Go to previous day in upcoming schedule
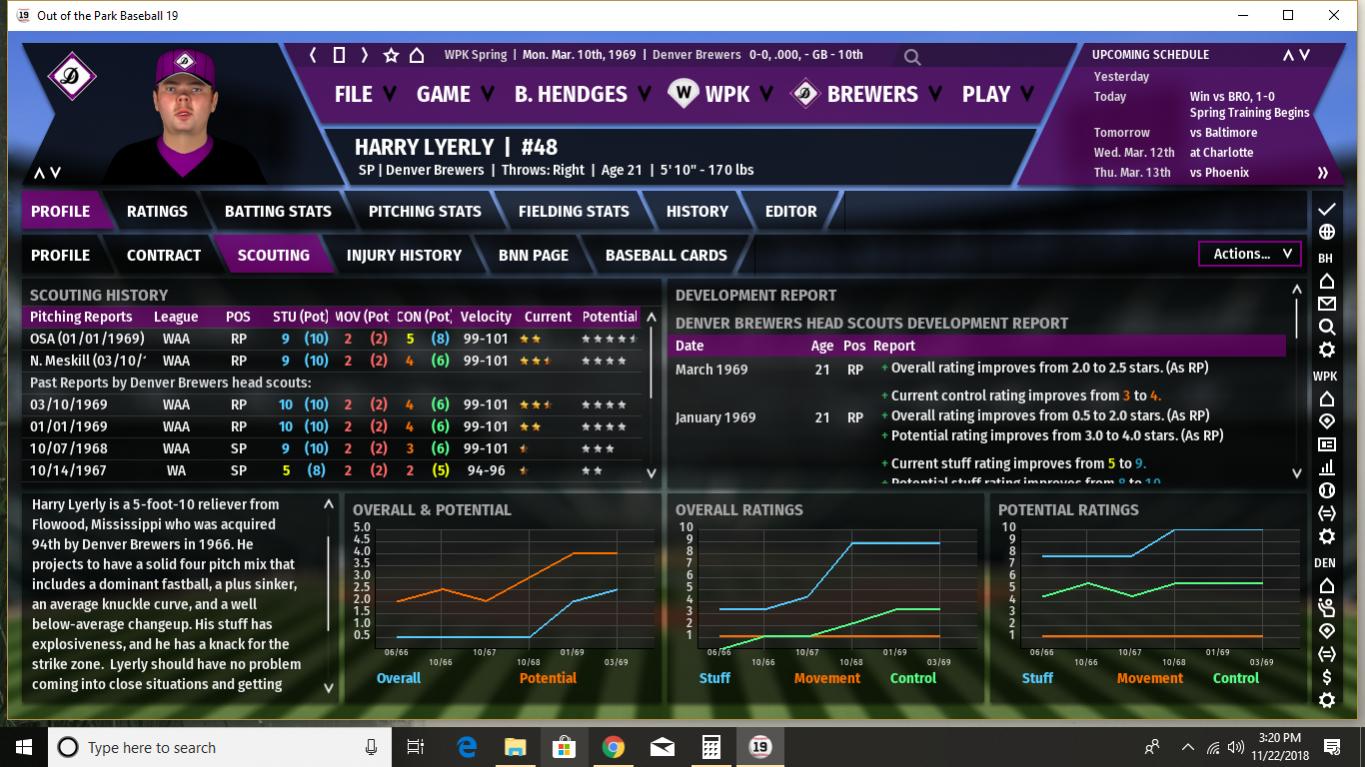 [1288, 55]
